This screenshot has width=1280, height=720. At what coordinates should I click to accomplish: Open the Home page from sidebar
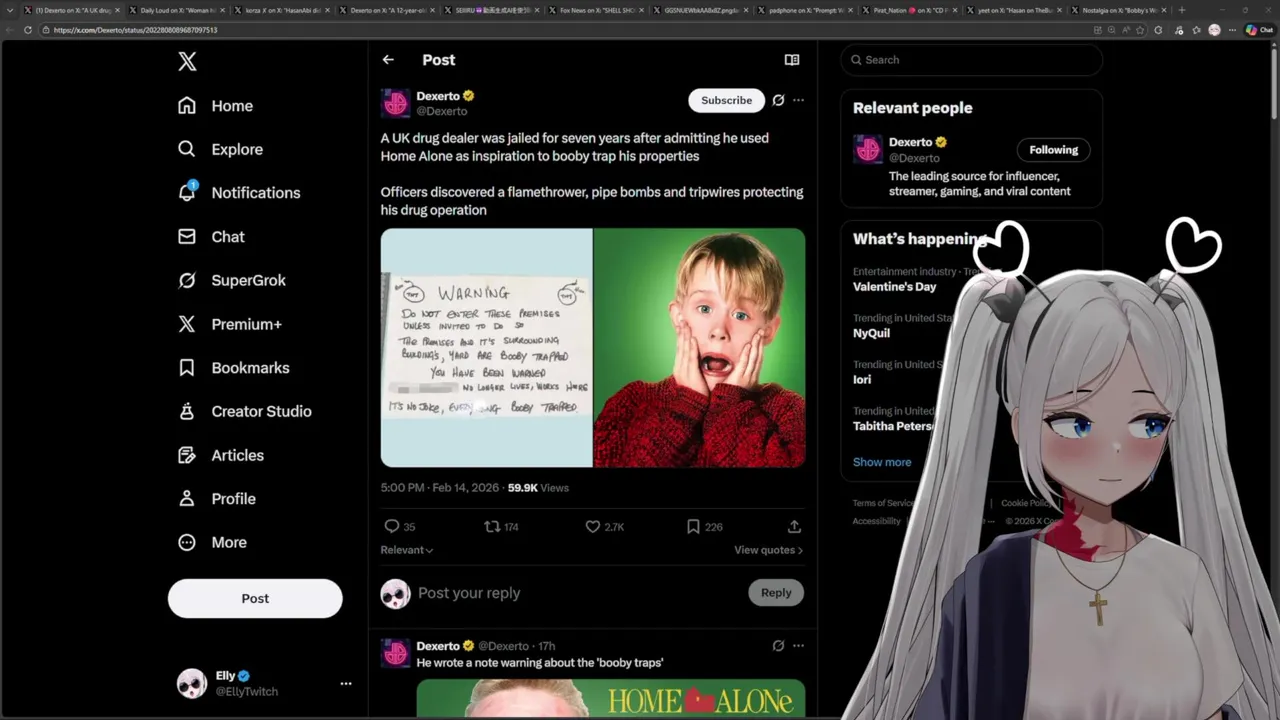[x=215, y=106]
